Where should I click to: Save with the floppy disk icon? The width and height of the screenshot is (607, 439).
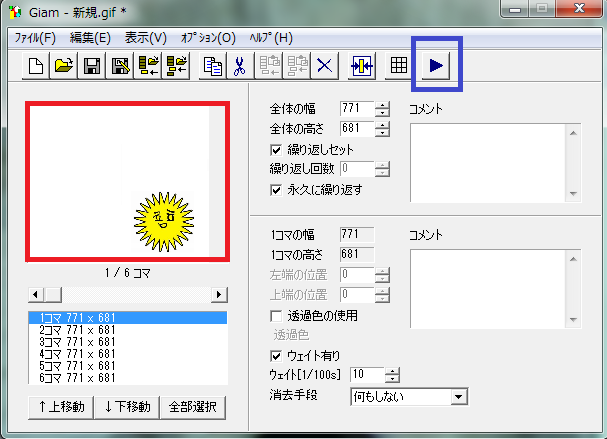point(91,65)
